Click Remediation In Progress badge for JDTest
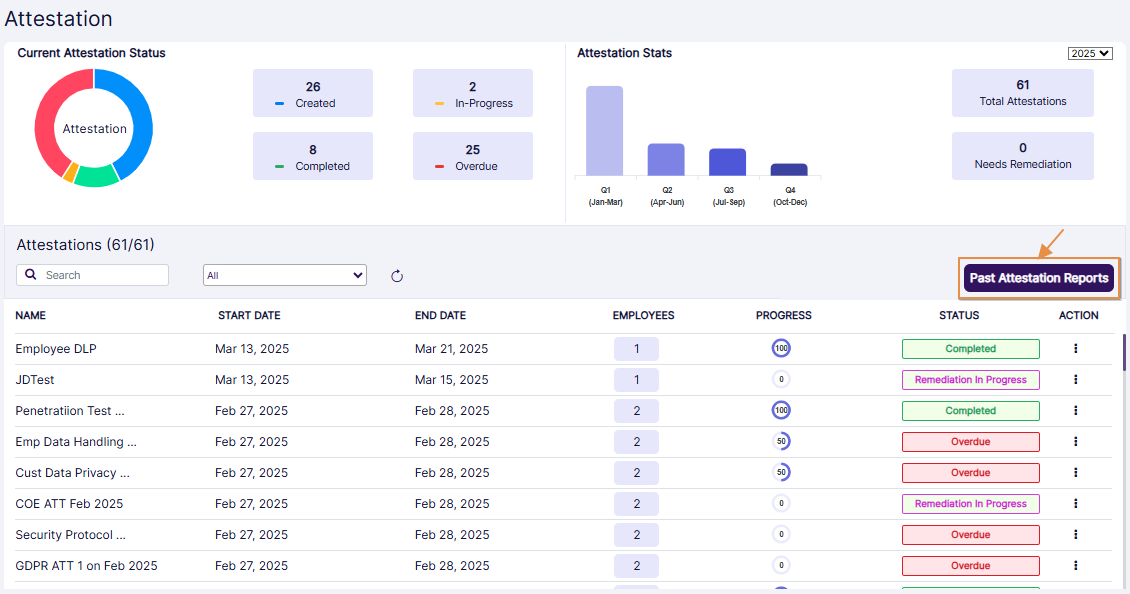The height and width of the screenshot is (594, 1130). coord(970,379)
